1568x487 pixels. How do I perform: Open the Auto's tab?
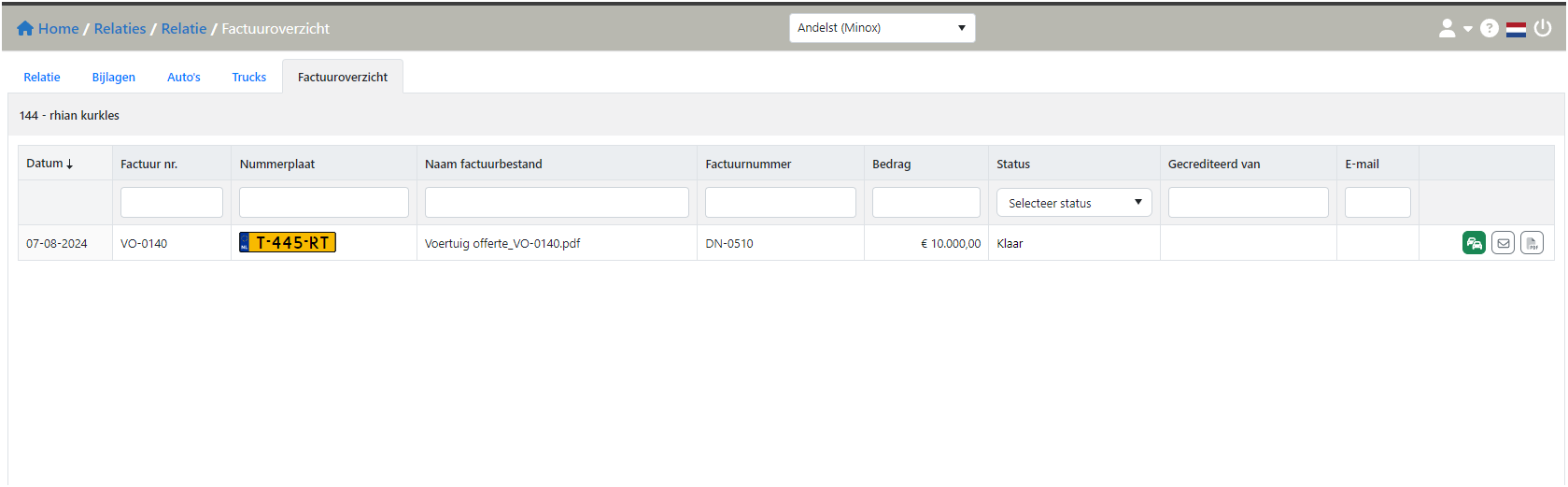[x=184, y=77]
